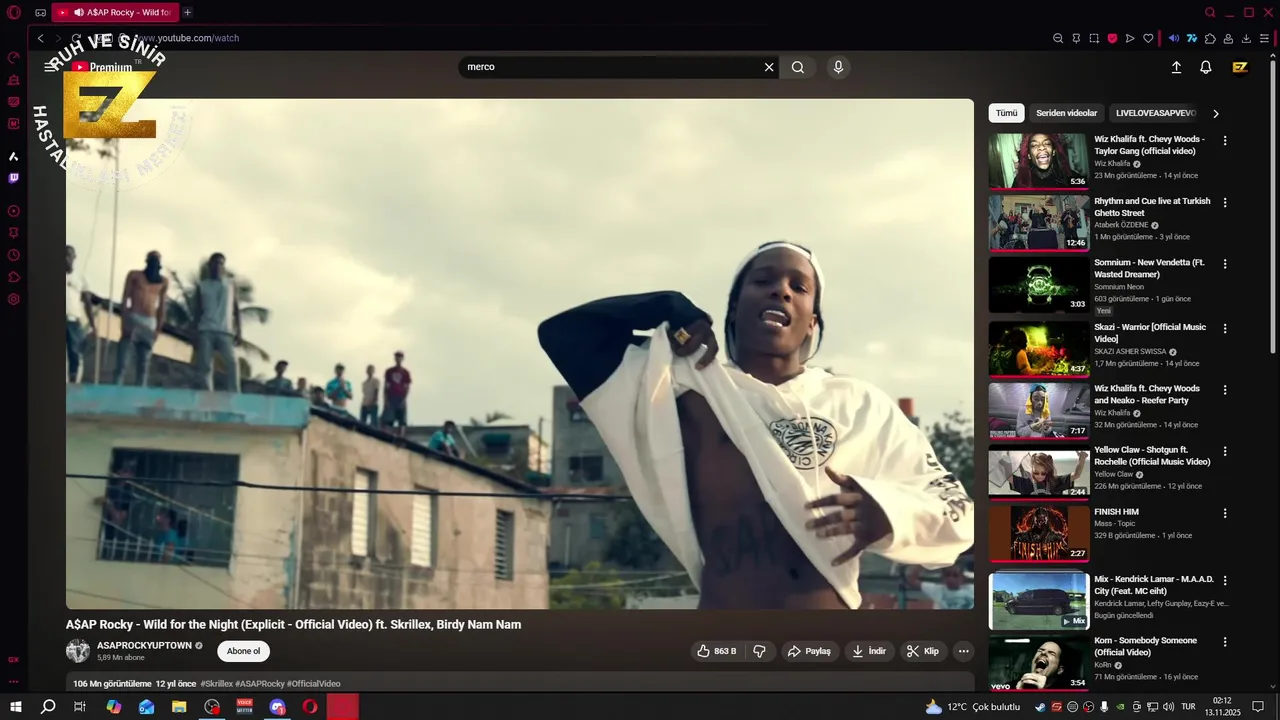
Task: Open the Kendrick Lamar M.A.A.D. City mix thumbnail
Action: [x=1039, y=600]
